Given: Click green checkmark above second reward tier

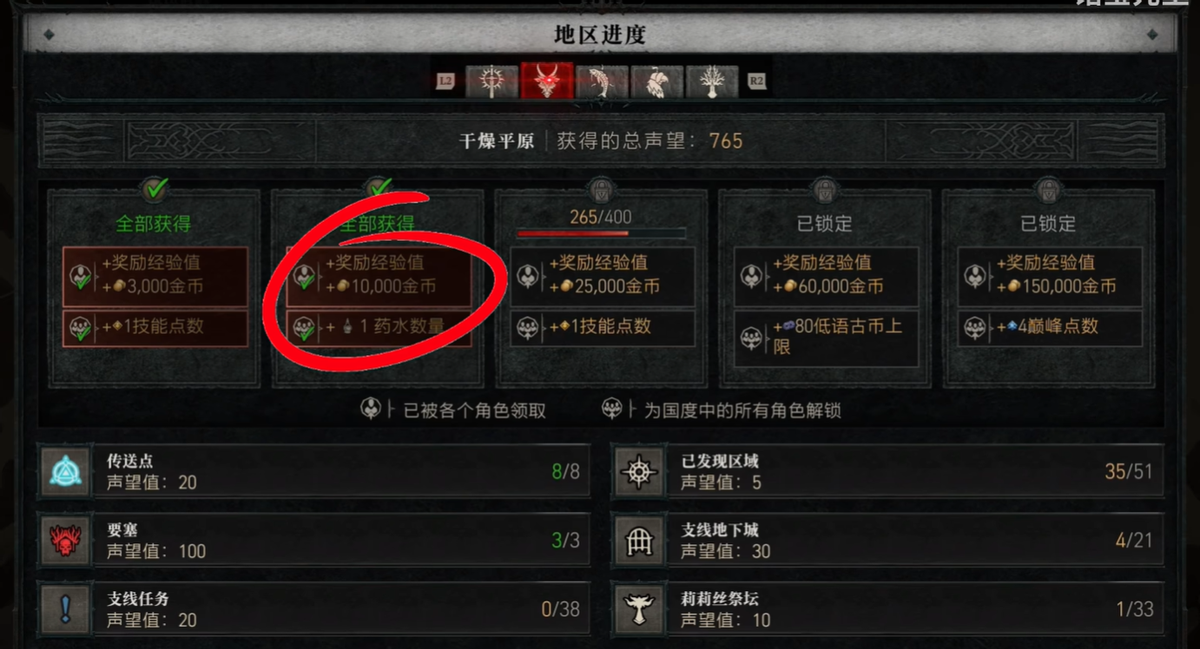Looking at the screenshot, I should 379,189.
